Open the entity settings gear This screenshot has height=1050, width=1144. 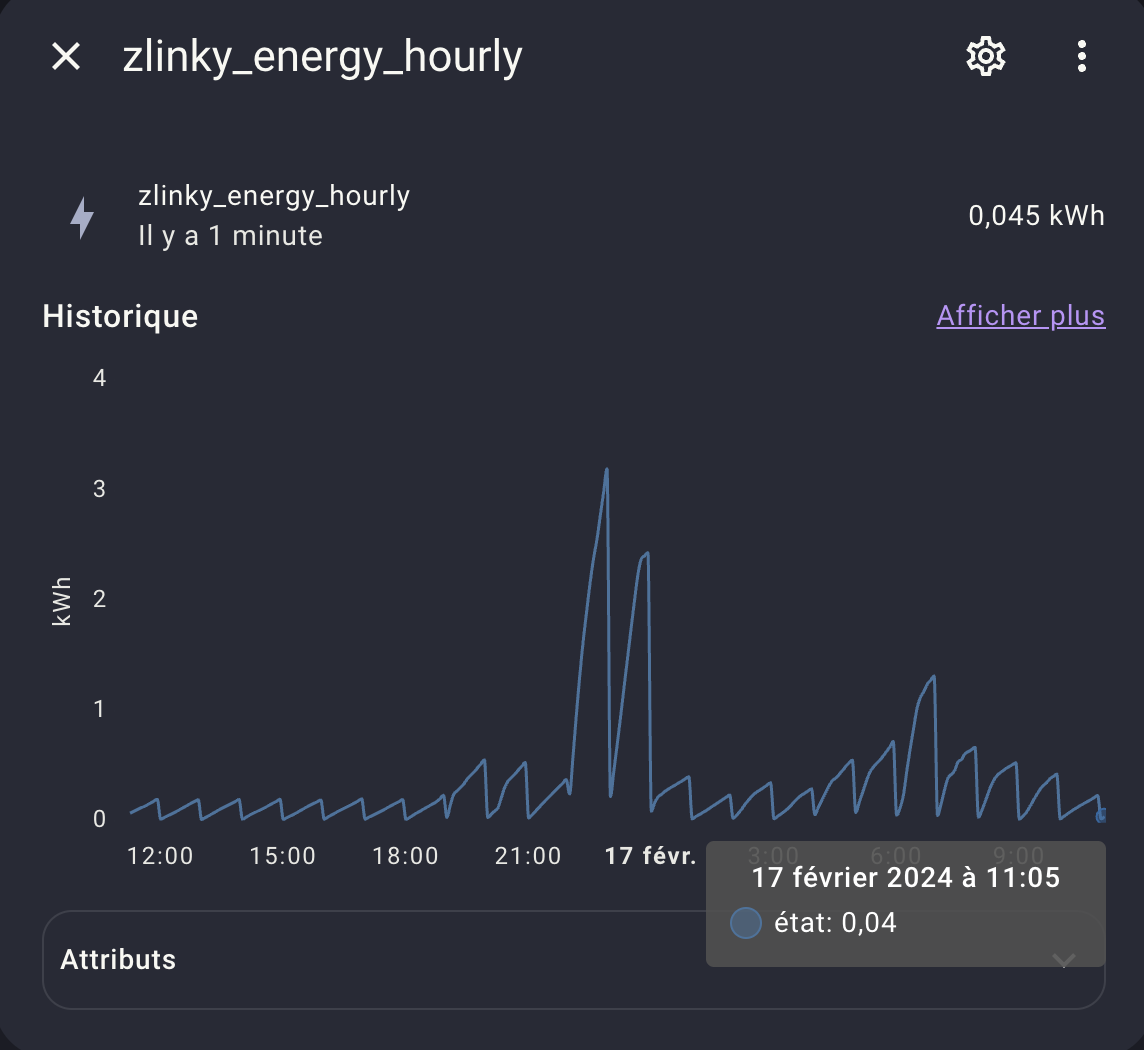985,57
